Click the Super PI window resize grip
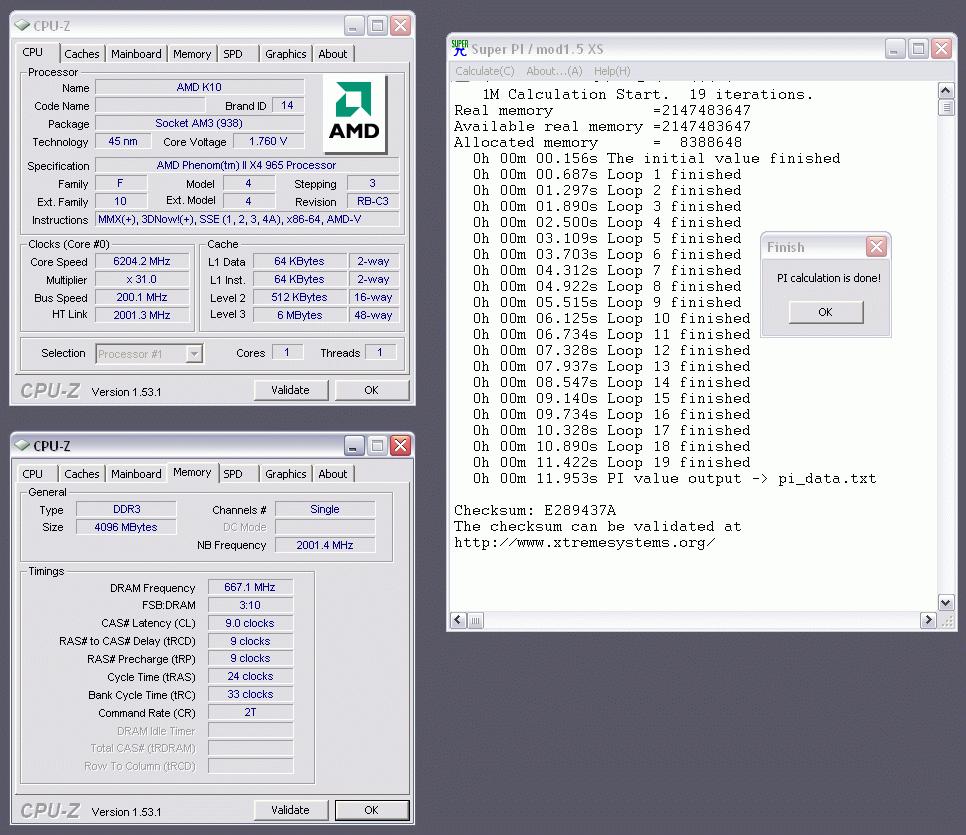The image size is (966, 835). click(x=947, y=621)
